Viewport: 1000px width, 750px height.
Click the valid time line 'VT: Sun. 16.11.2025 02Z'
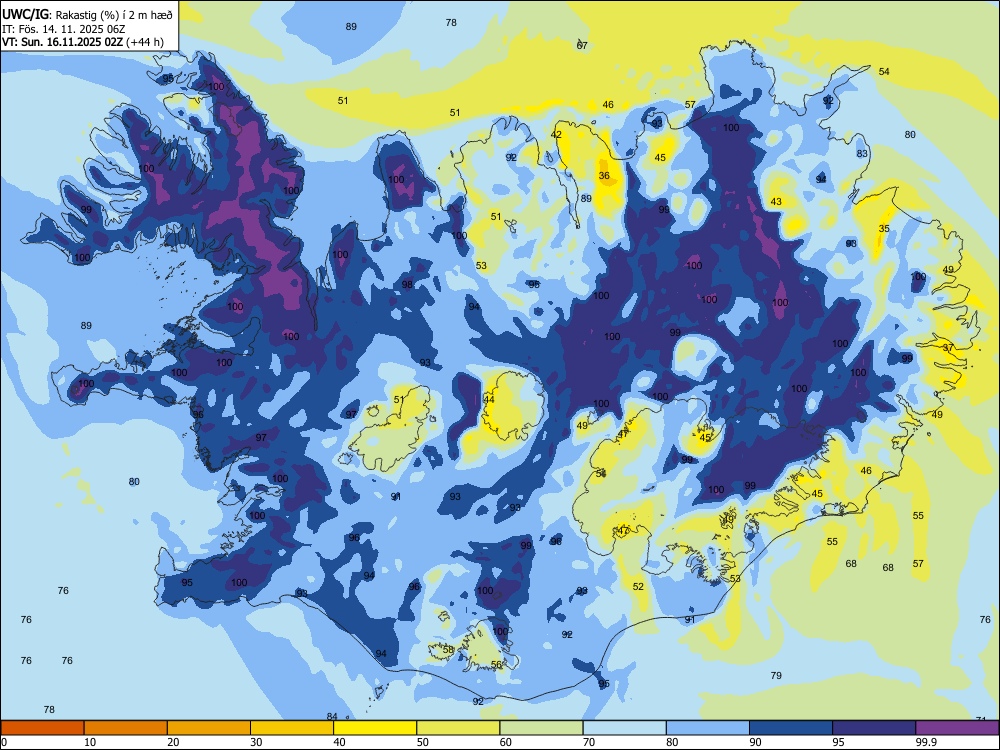point(62,42)
